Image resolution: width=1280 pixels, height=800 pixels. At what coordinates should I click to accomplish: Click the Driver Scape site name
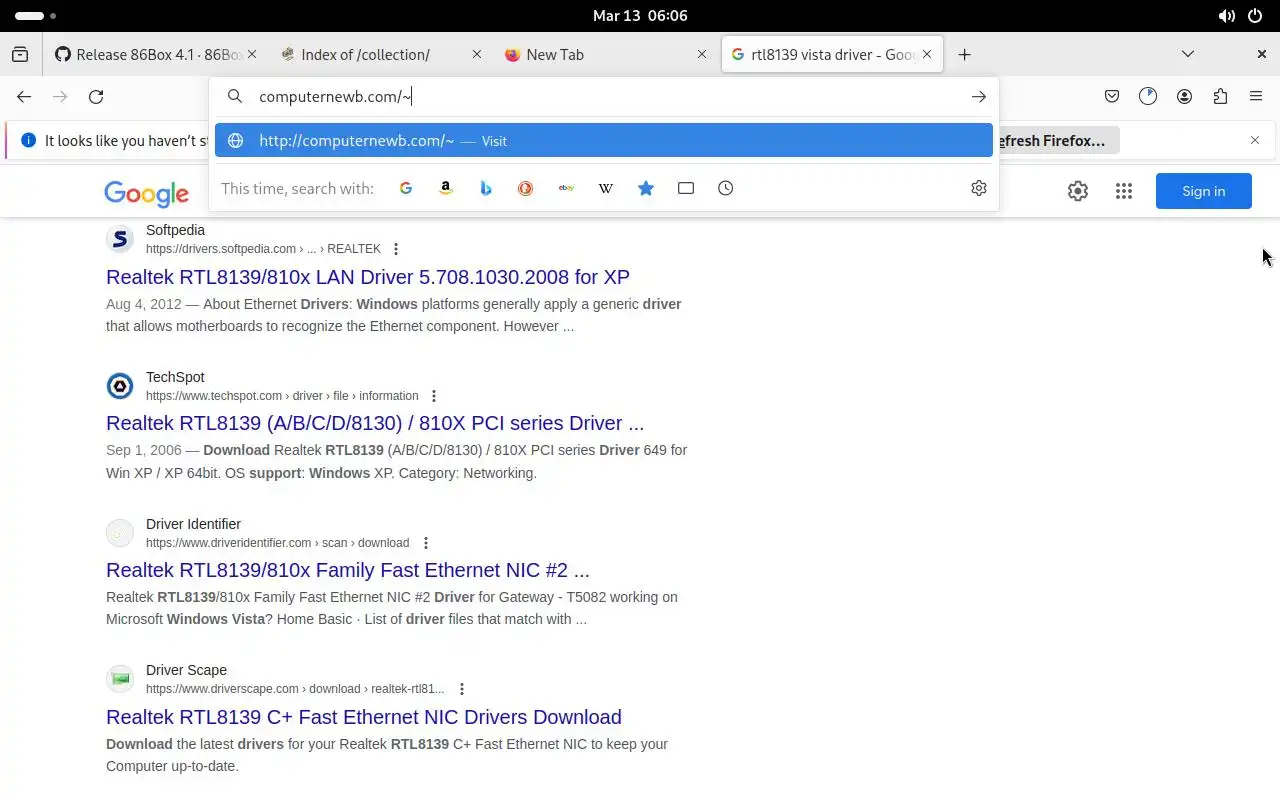coord(186,670)
